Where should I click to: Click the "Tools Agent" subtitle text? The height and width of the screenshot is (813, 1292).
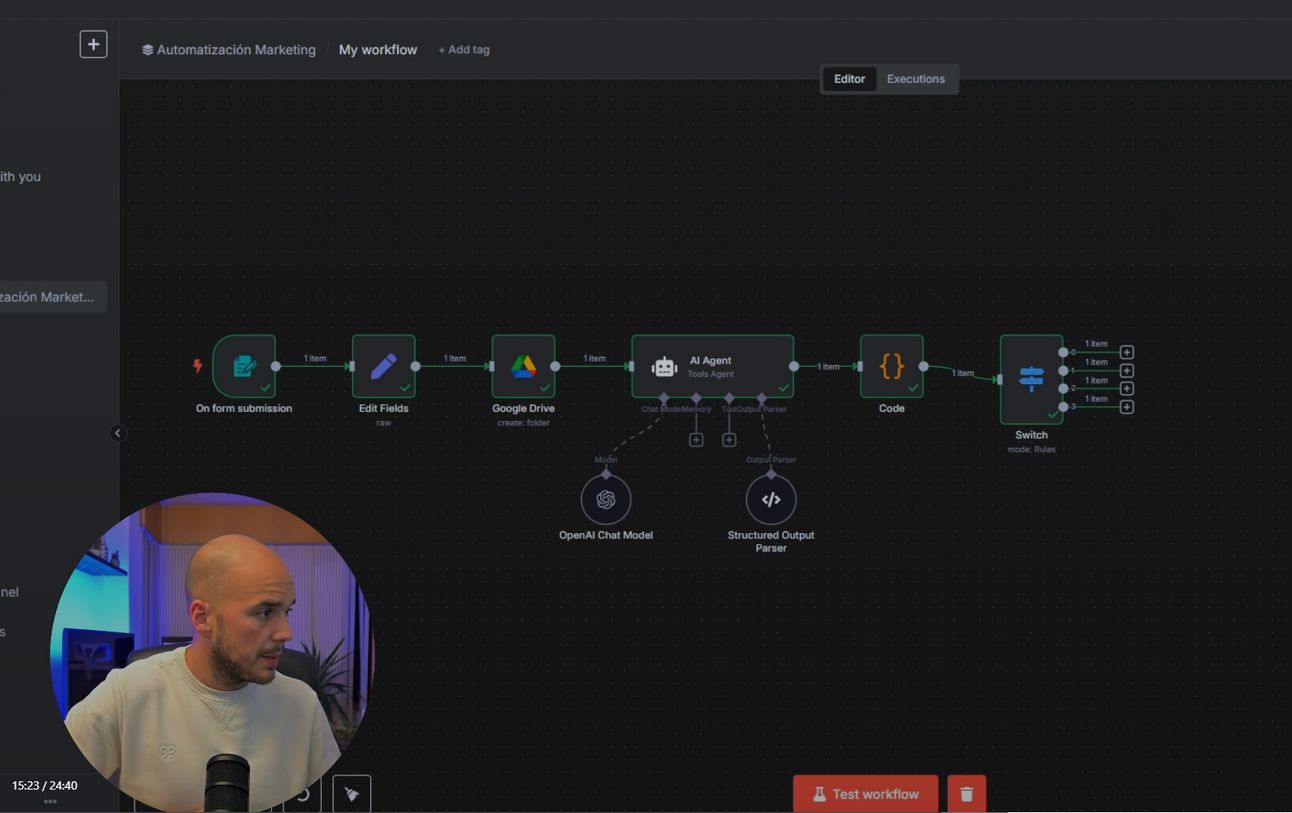coord(710,374)
